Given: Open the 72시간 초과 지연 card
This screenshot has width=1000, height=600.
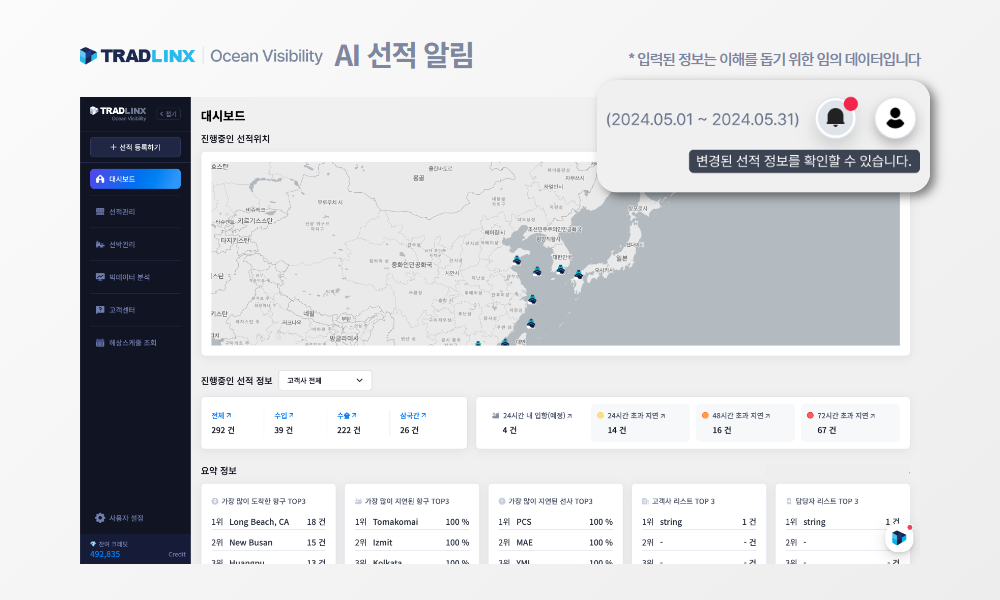Looking at the screenshot, I should click(850, 423).
